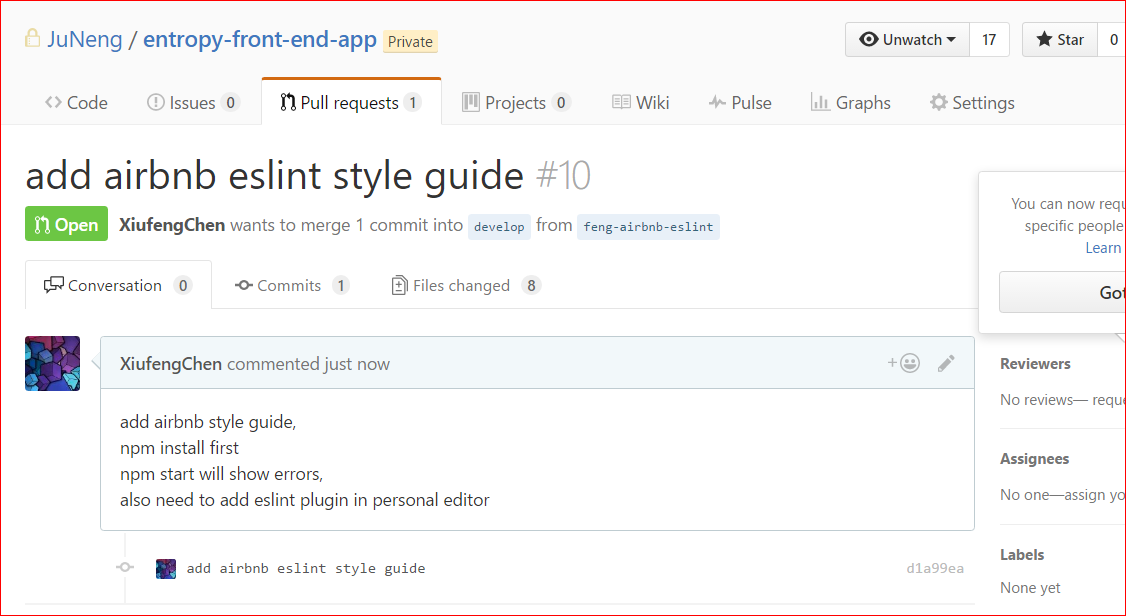
Task: Open the Wiki tab
Action: (641, 103)
